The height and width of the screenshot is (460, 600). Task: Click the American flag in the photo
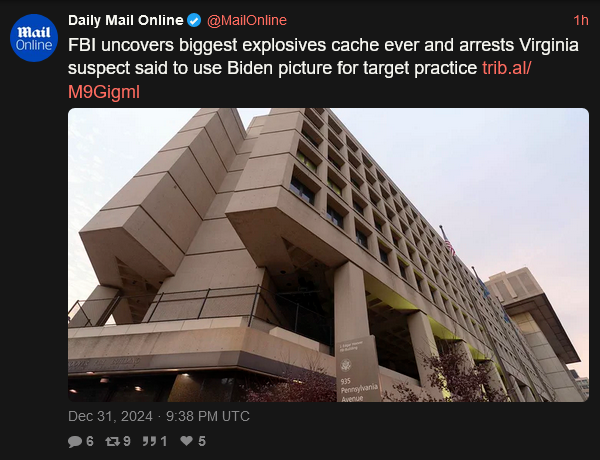(448, 242)
